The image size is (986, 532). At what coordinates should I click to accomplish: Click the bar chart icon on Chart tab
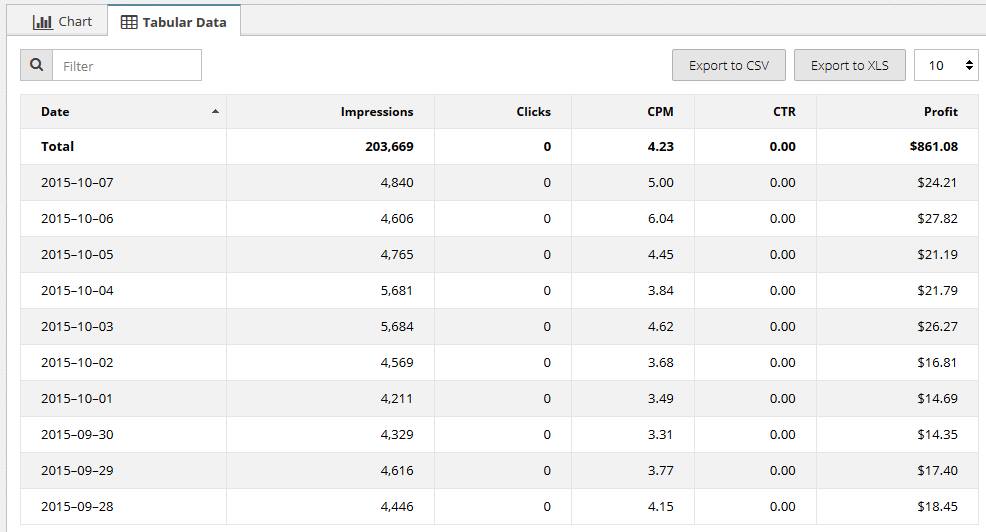pos(43,22)
